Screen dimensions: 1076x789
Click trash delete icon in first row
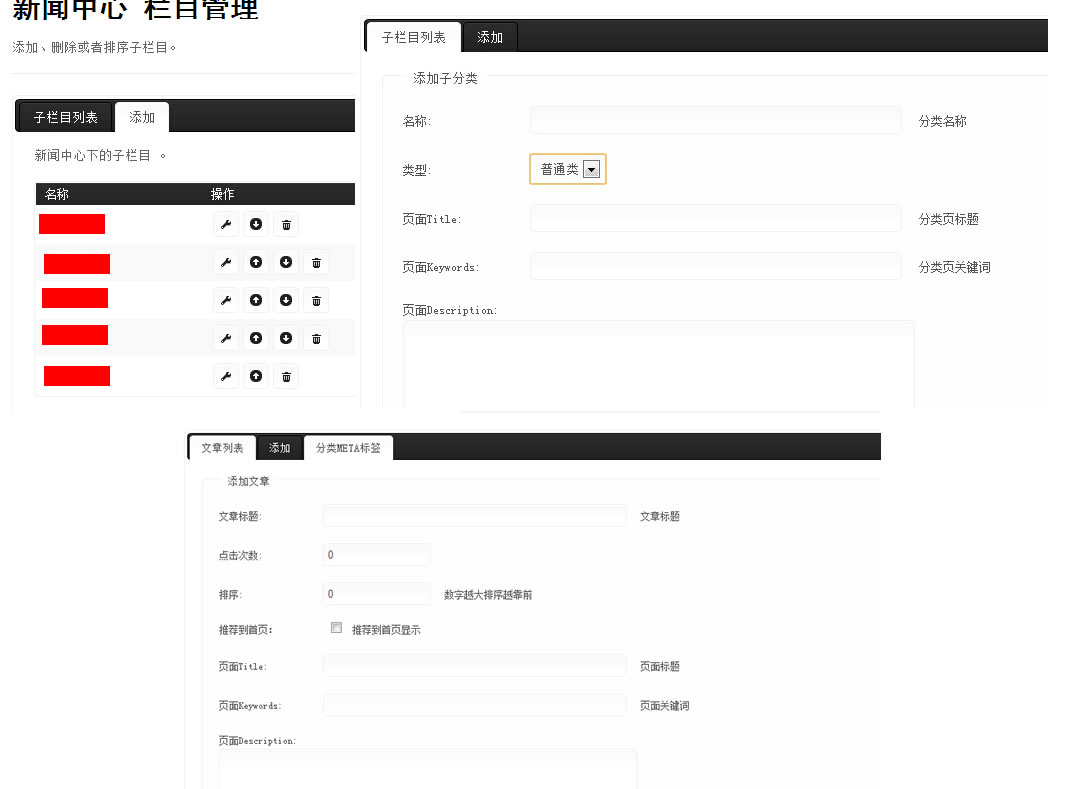(x=286, y=224)
